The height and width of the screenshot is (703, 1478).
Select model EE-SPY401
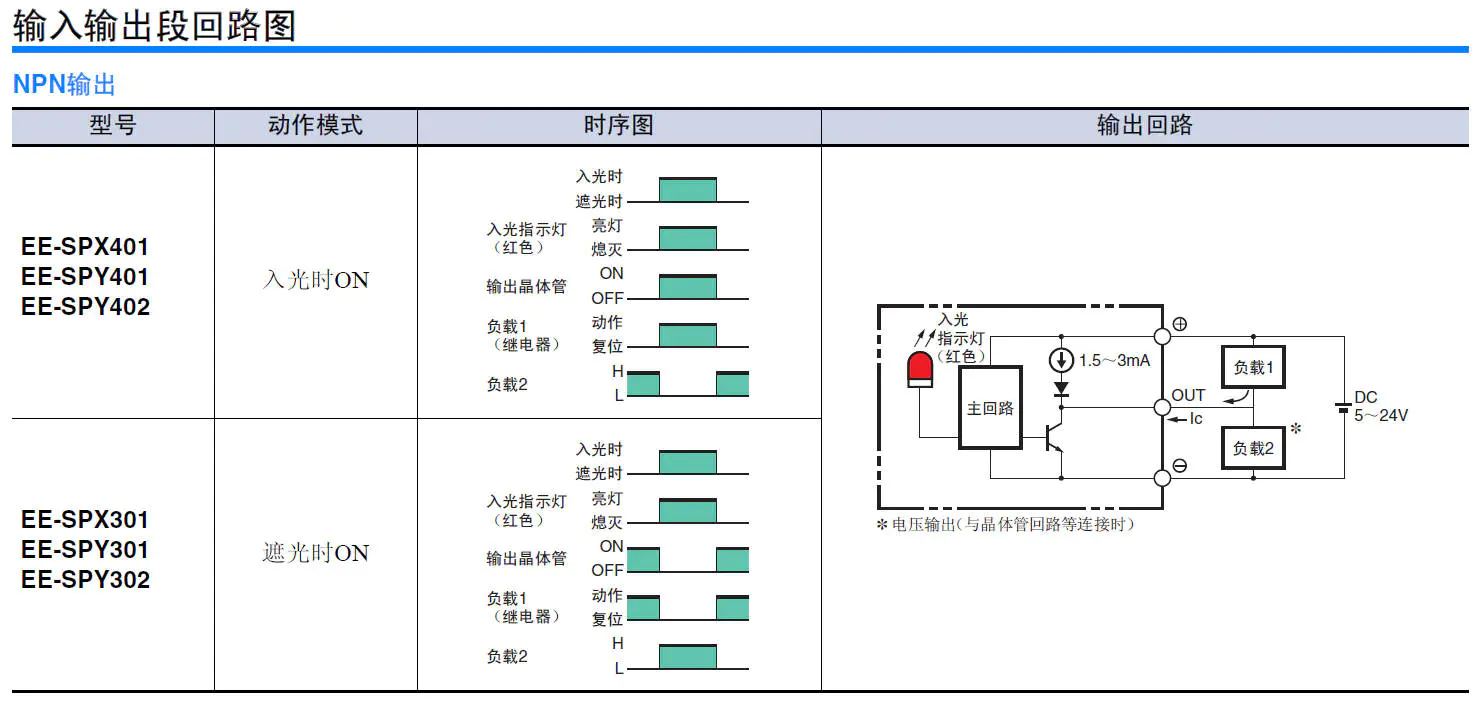coord(85,277)
